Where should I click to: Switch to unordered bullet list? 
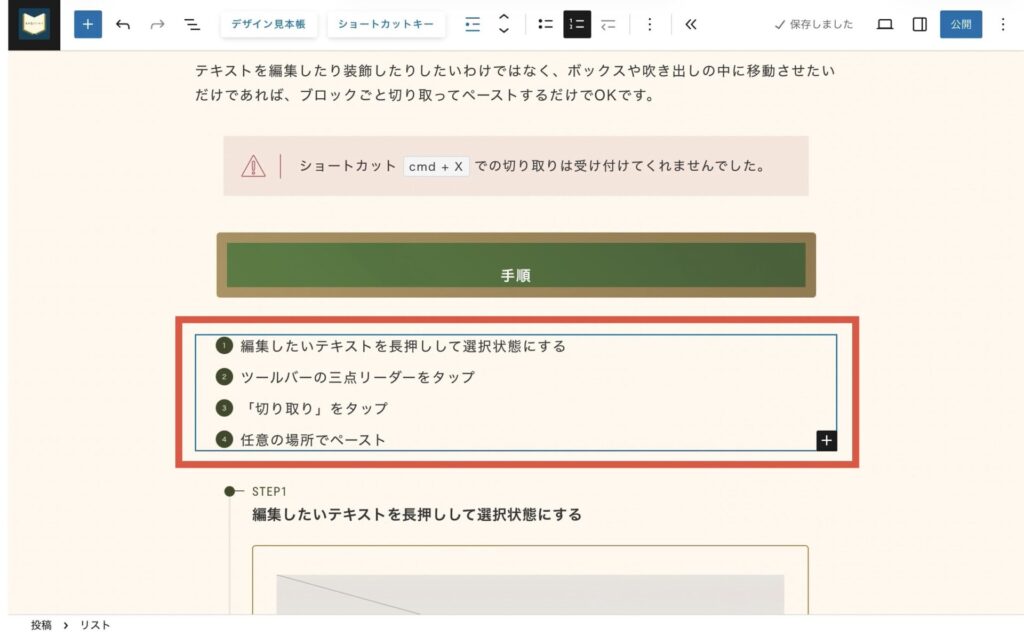pos(545,25)
